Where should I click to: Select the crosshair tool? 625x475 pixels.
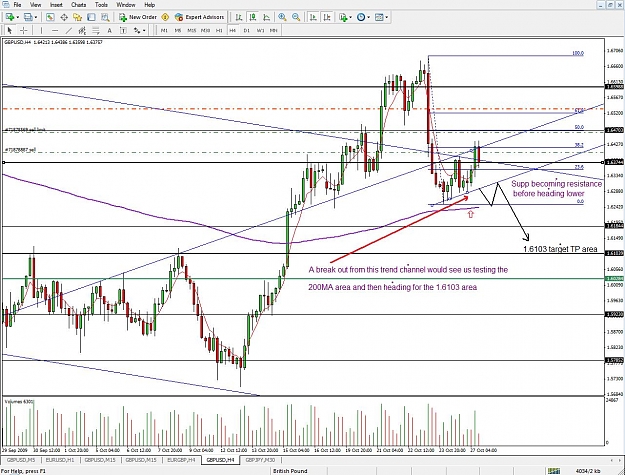(24, 30)
